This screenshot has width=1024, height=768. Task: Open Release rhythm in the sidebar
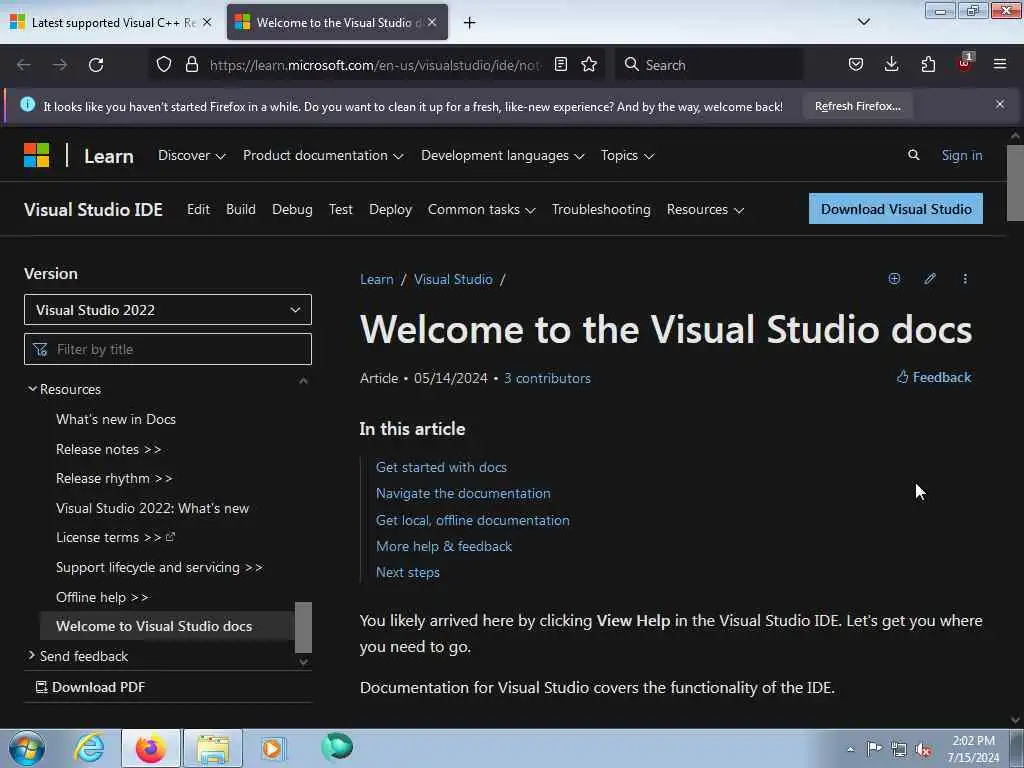pyautogui.click(x=114, y=479)
